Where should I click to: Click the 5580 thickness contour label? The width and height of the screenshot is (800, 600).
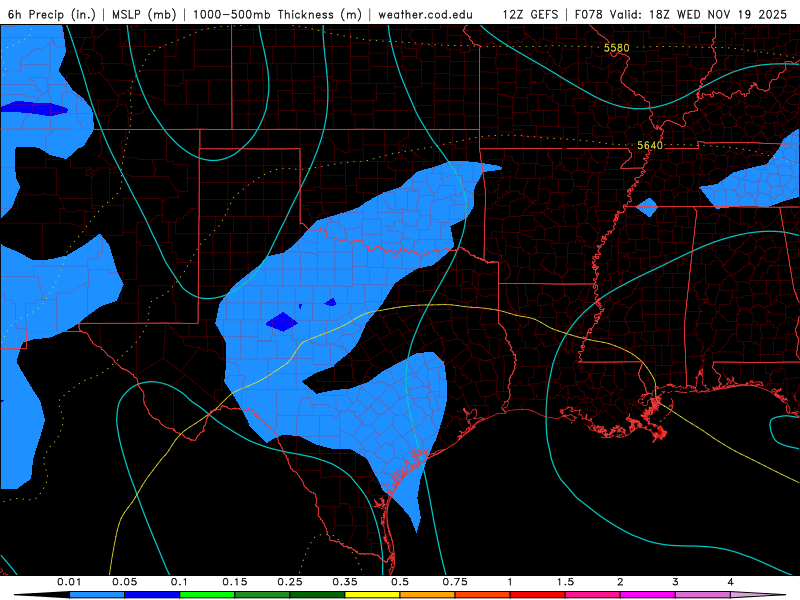pos(616,48)
